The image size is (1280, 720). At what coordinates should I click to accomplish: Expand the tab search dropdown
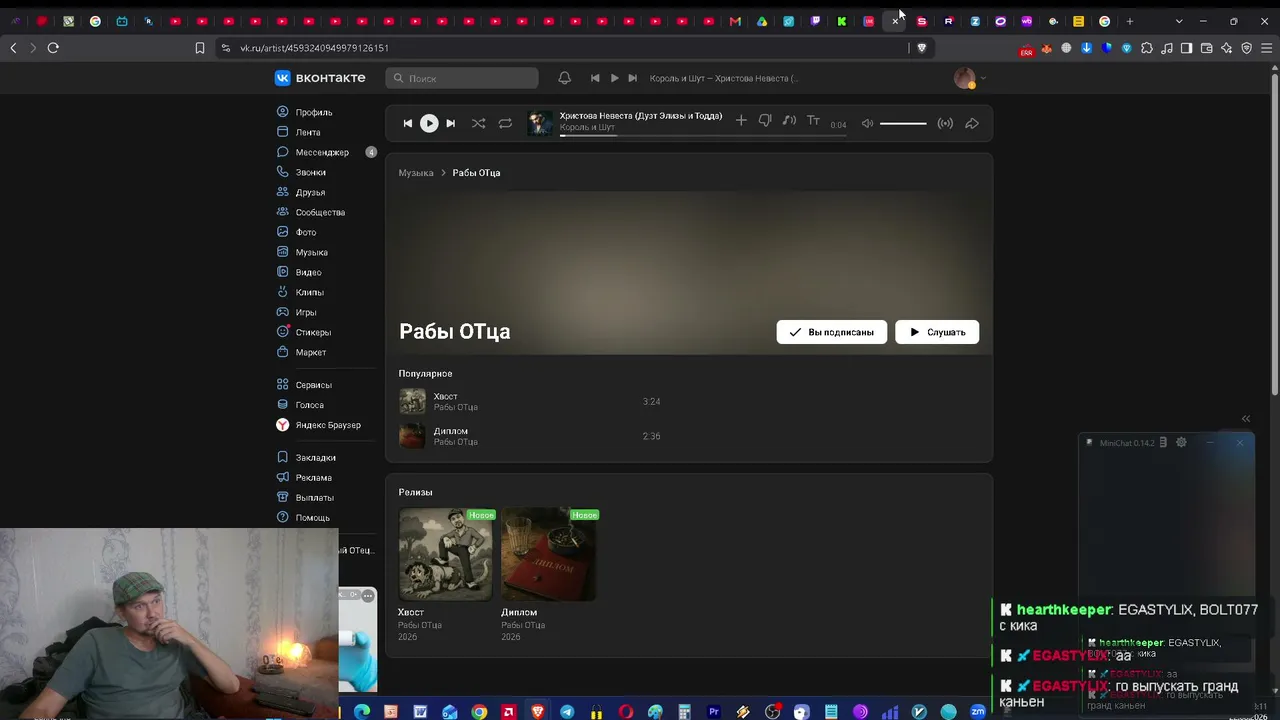tap(1179, 21)
